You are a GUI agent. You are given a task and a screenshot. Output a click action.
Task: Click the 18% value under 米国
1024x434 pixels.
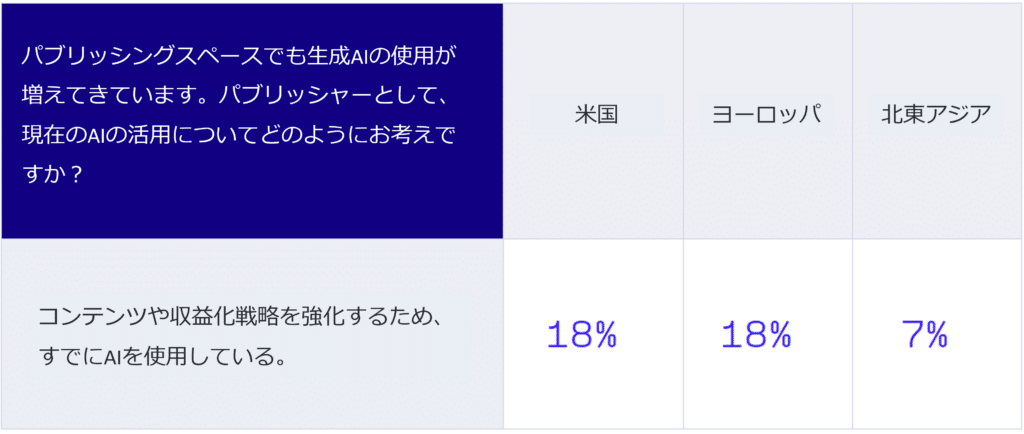[x=581, y=335]
